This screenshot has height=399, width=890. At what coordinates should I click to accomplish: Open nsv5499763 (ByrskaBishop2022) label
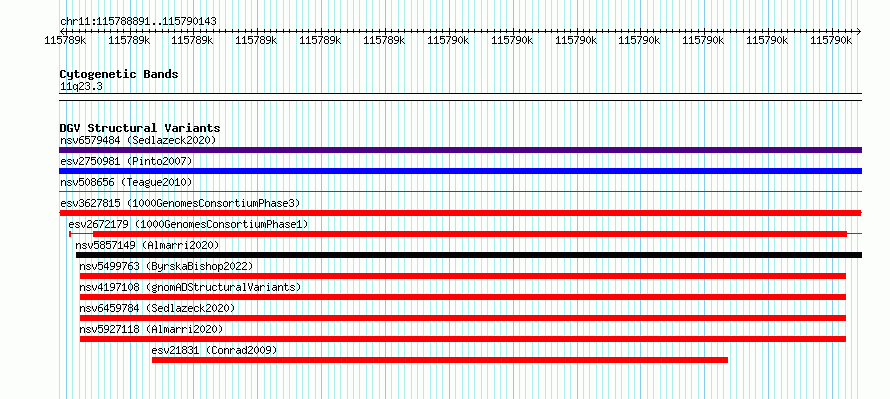click(x=166, y=266)
